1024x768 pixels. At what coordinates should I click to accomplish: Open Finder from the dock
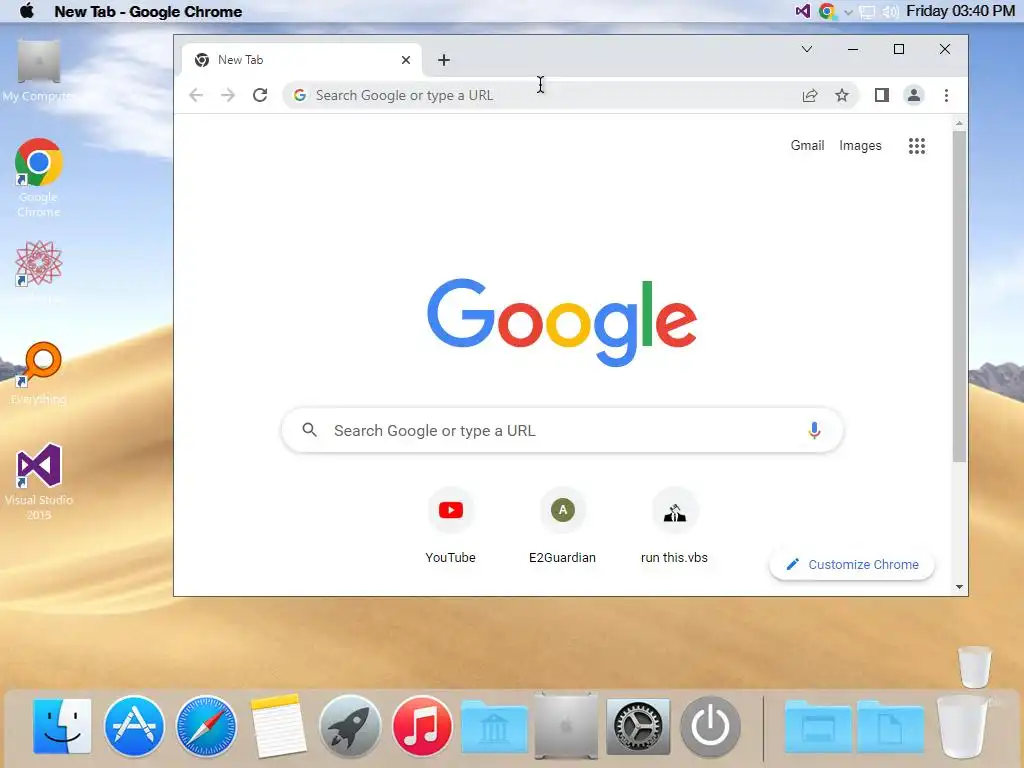[x=62, y=726]
